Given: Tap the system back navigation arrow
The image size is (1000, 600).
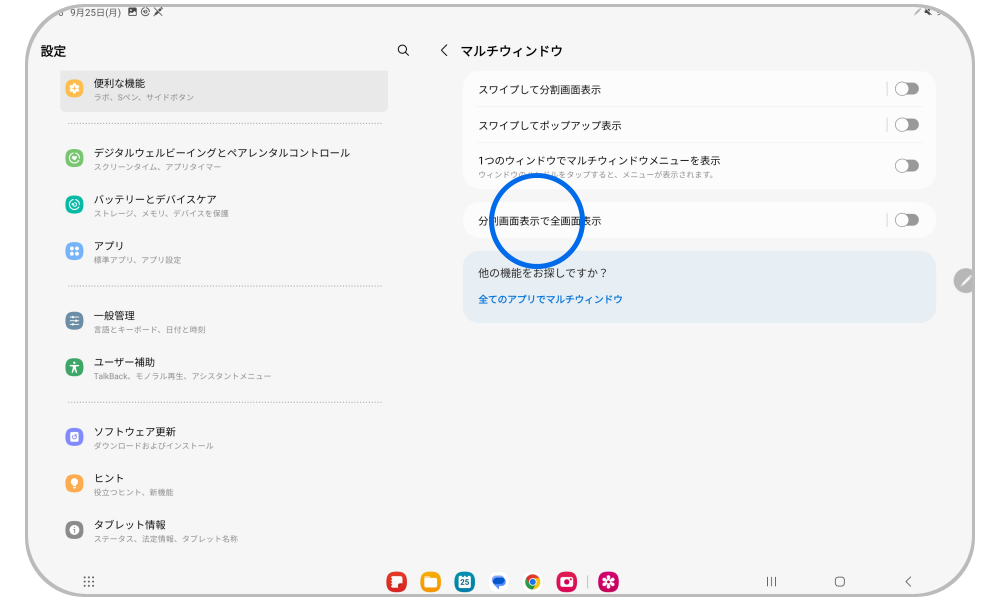Looking at the screenshot, I should click(908, 582).
